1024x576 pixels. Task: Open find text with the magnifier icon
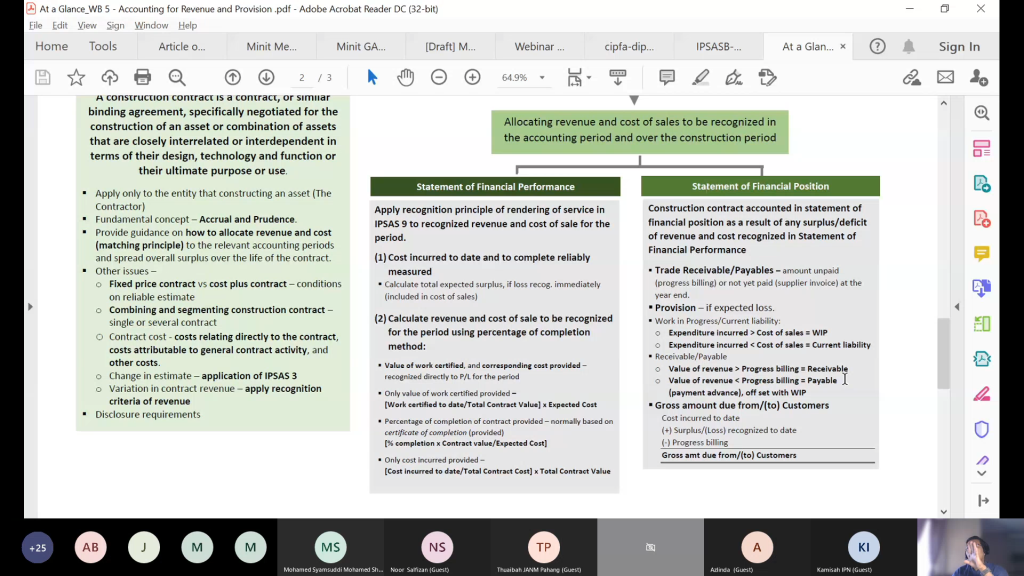point(176,78)
